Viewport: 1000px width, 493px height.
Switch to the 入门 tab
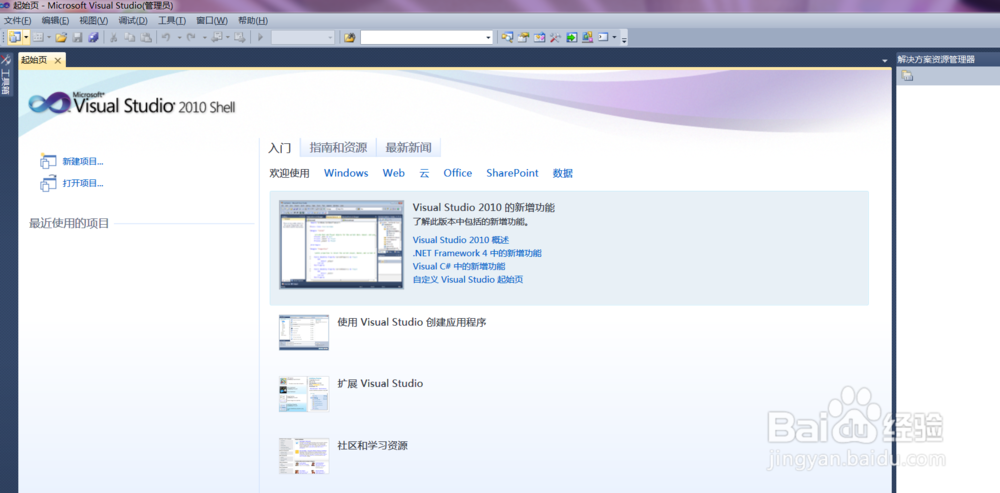coord(279,148)
